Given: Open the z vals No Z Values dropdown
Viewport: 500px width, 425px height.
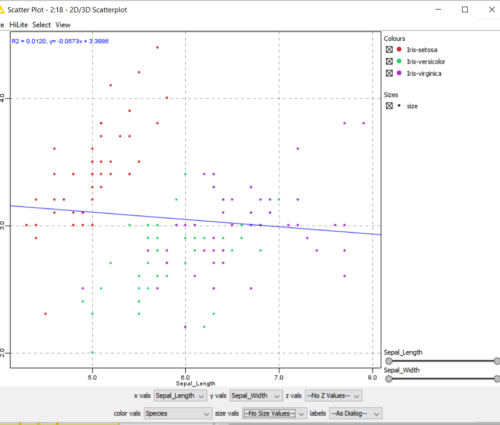Looking at the screenshot, I should click(x=333, y=396).
